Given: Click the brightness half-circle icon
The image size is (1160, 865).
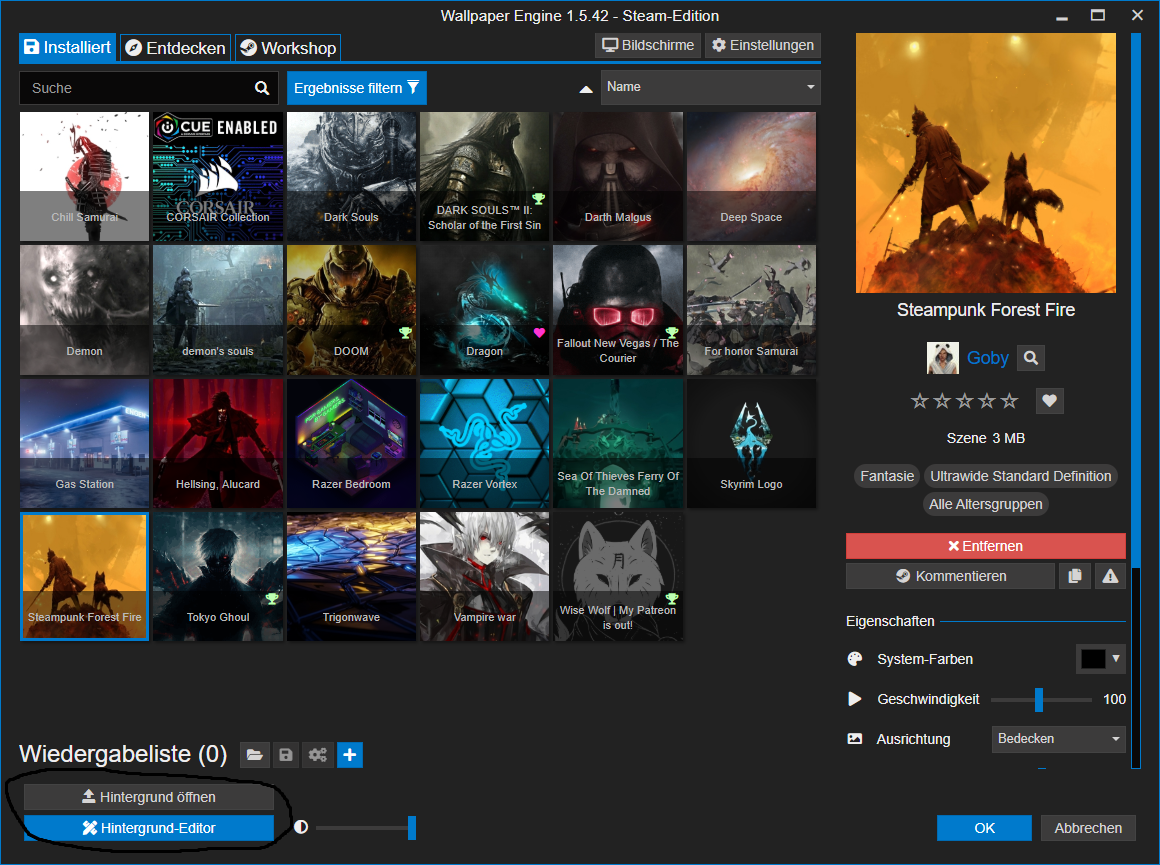Looking at the screenshot, I should 301,827.
